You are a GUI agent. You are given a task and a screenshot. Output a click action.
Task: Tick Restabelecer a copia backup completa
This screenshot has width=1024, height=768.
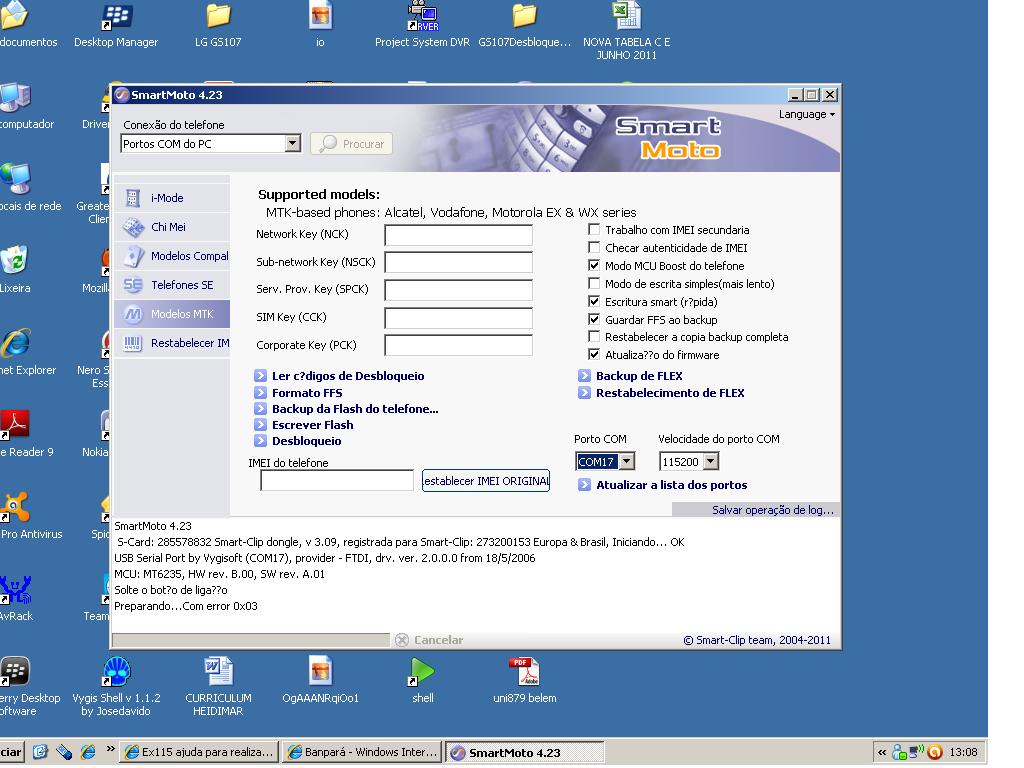[x=594, y=337]
